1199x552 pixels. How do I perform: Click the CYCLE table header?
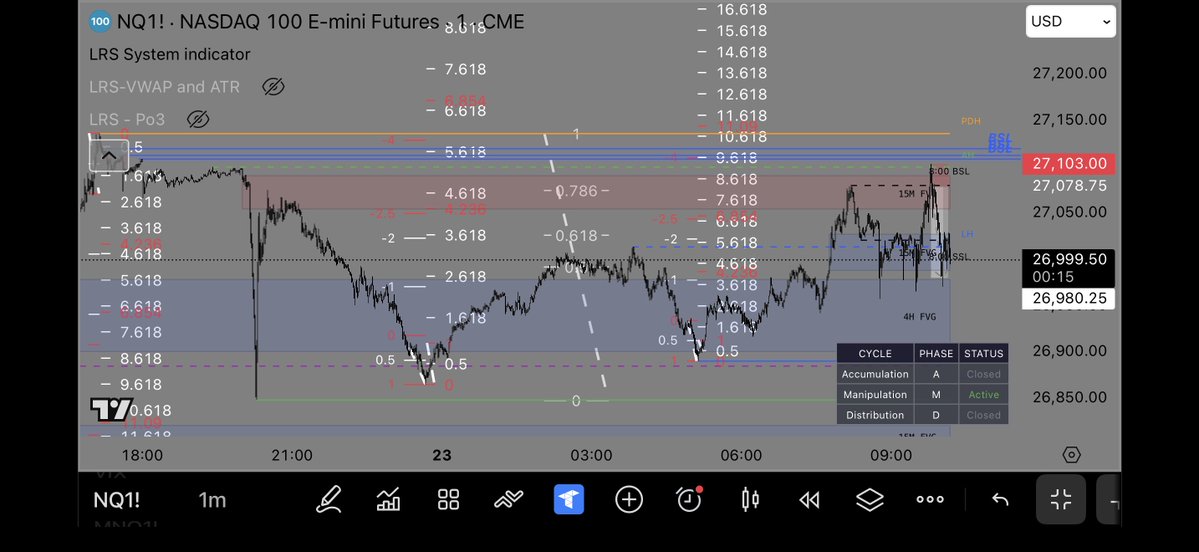(x=875, y=354)
